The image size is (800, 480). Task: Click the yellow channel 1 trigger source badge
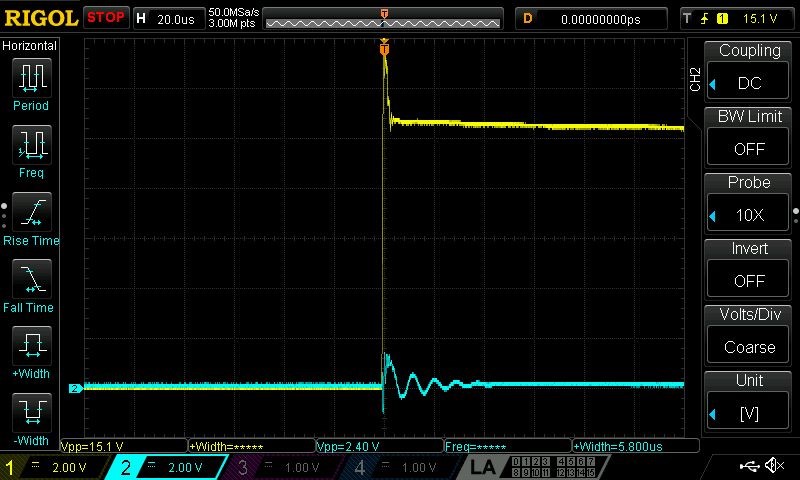coord(722,19)
